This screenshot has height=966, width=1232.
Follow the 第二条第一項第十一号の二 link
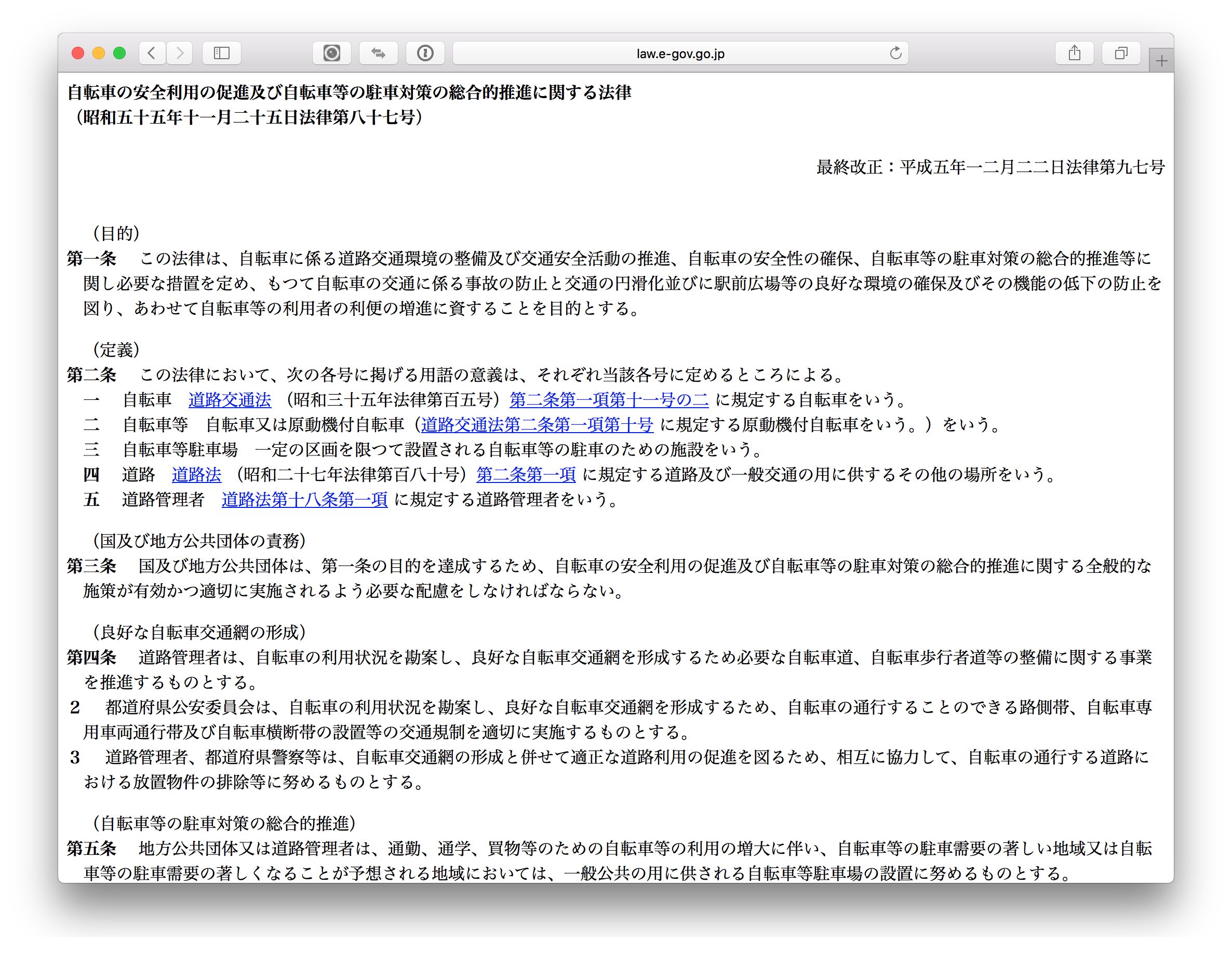(x=609, y=400)
